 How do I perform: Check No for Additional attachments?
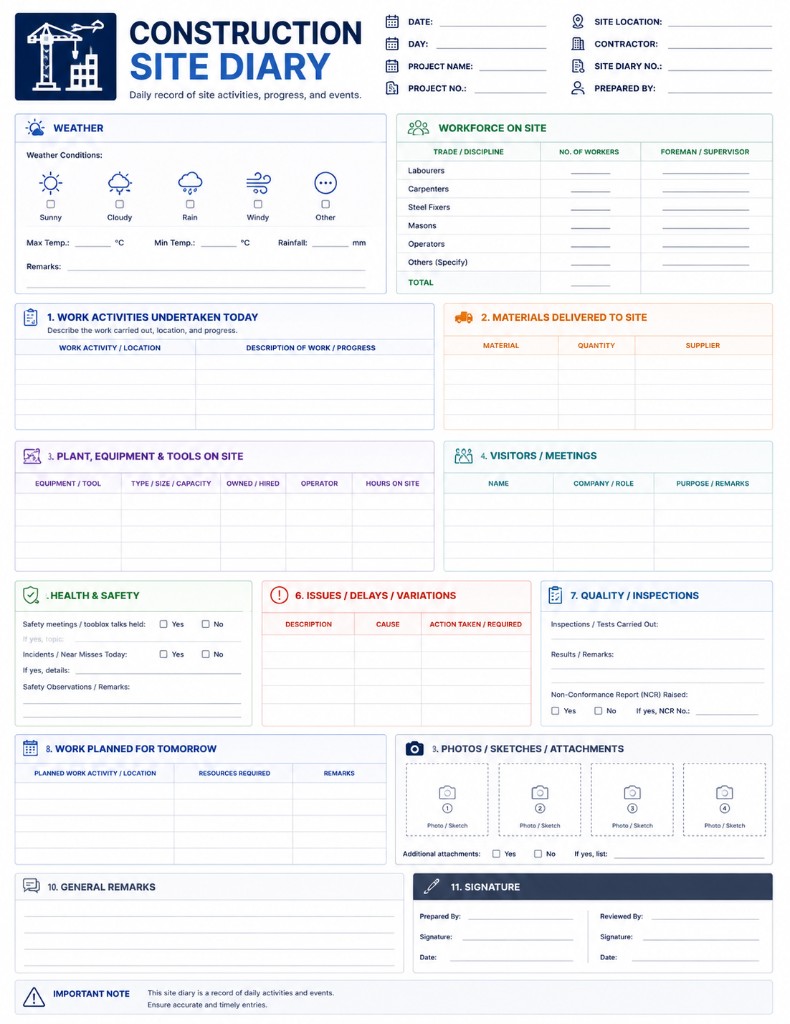538,854
